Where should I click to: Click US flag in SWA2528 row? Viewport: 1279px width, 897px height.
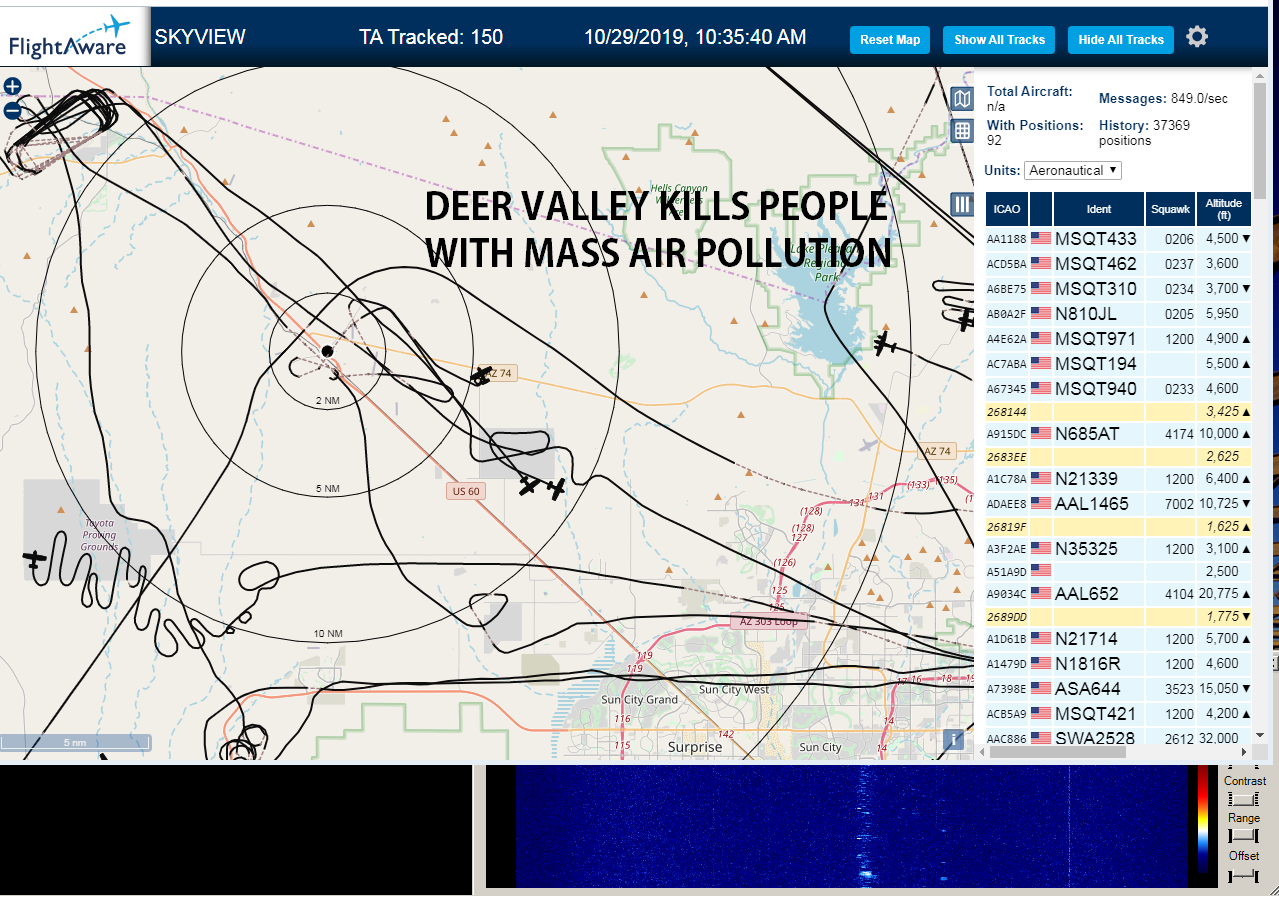click(1041, 738)
